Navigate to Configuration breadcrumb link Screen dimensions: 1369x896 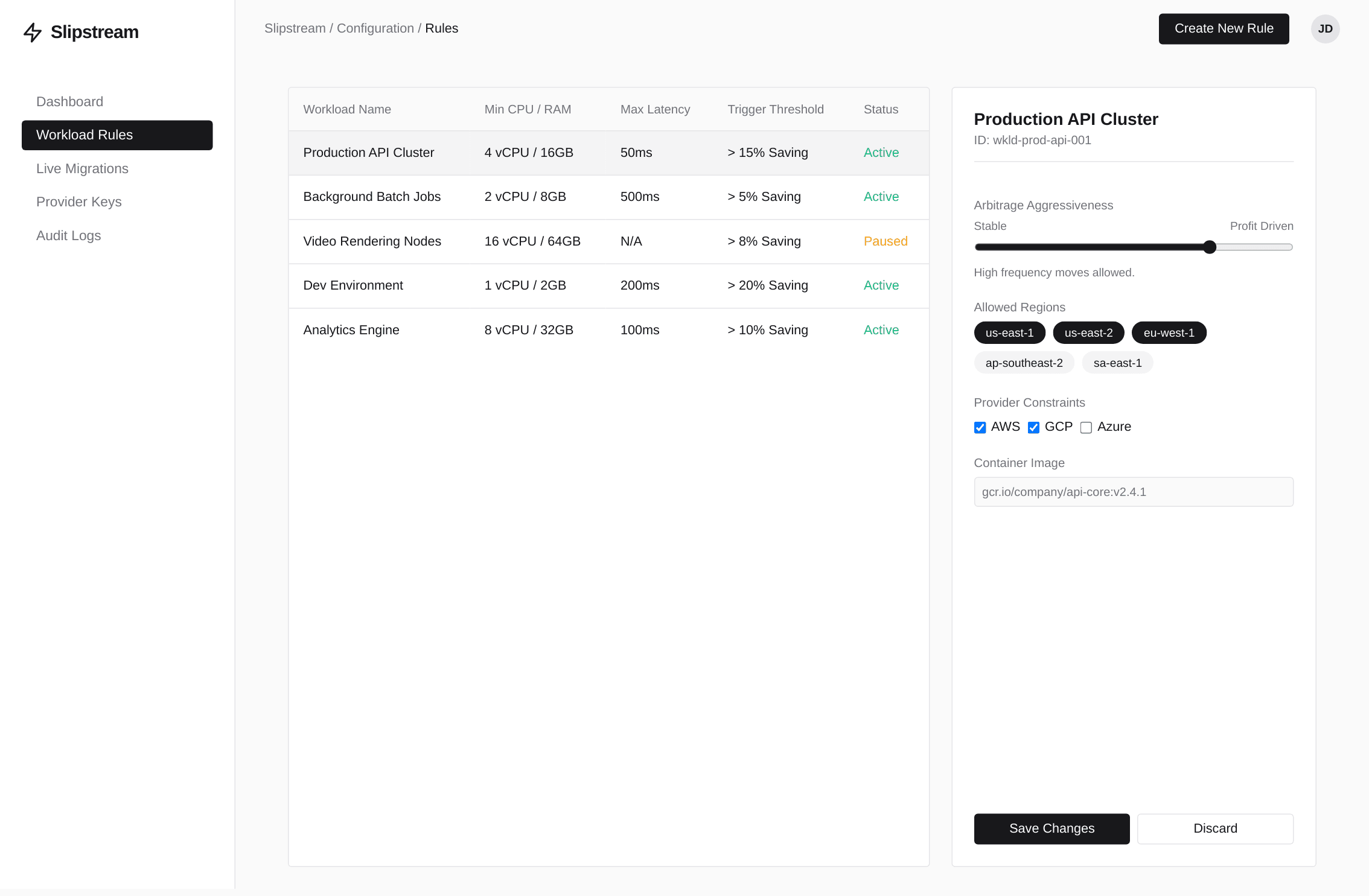(375, 28)
